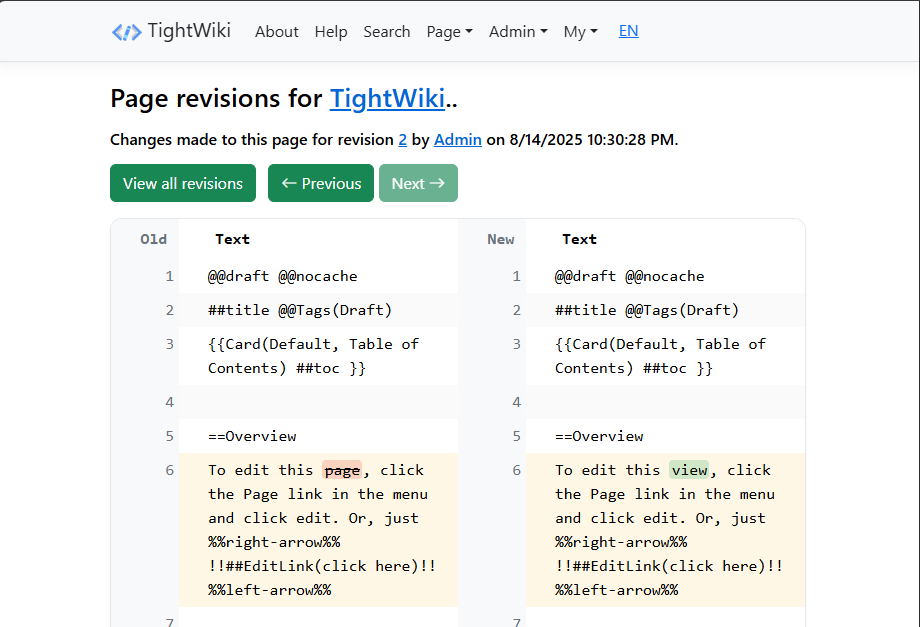Click the '%%left-arrow%%' text in the Old column
This screenshot has height=627, width=920.
click(x=269, y=590)
